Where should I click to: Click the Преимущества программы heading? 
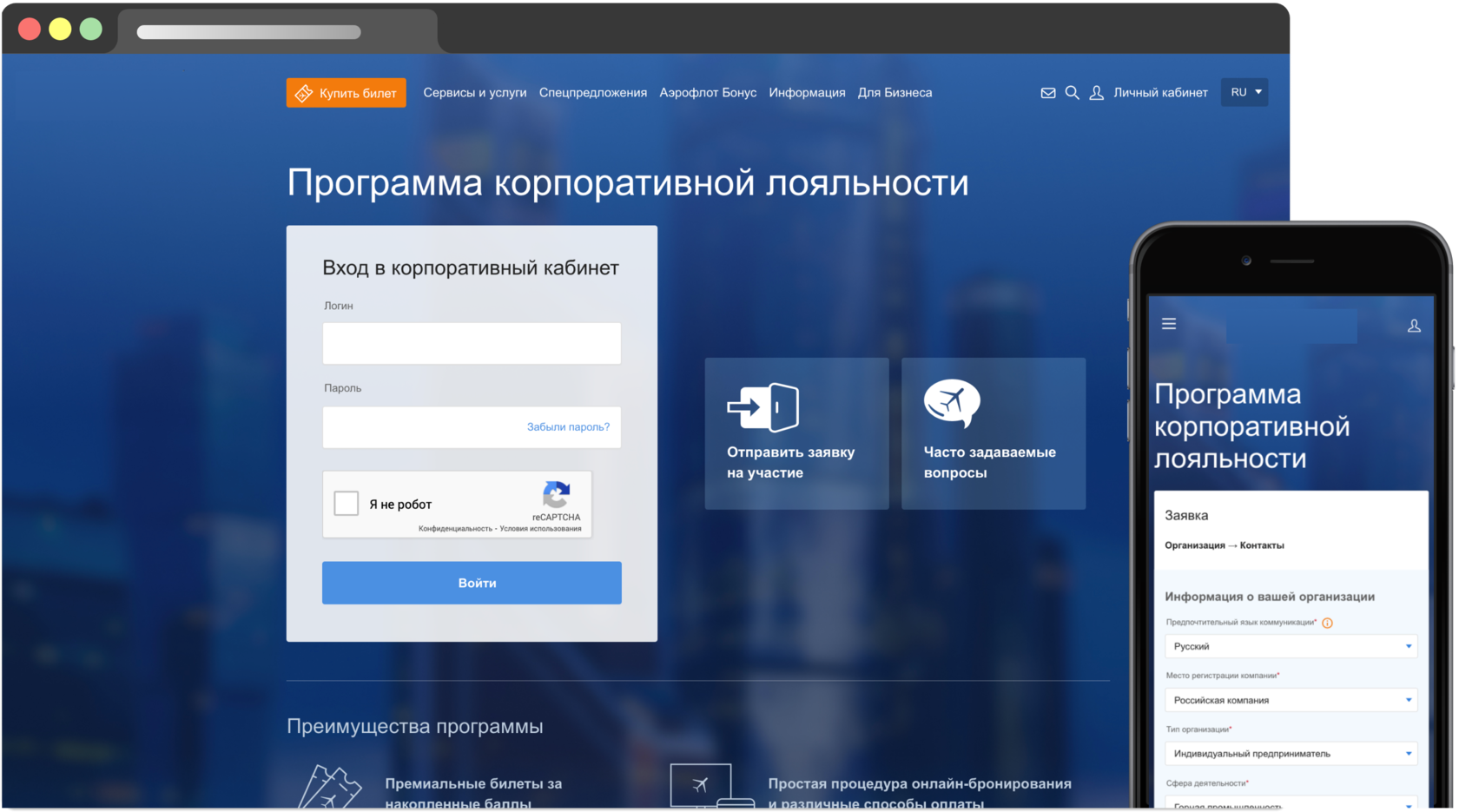(415, 726)
